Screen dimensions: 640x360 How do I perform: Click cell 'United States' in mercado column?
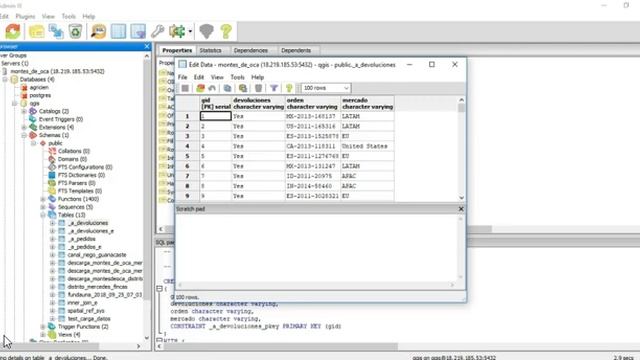coord(367,146)
